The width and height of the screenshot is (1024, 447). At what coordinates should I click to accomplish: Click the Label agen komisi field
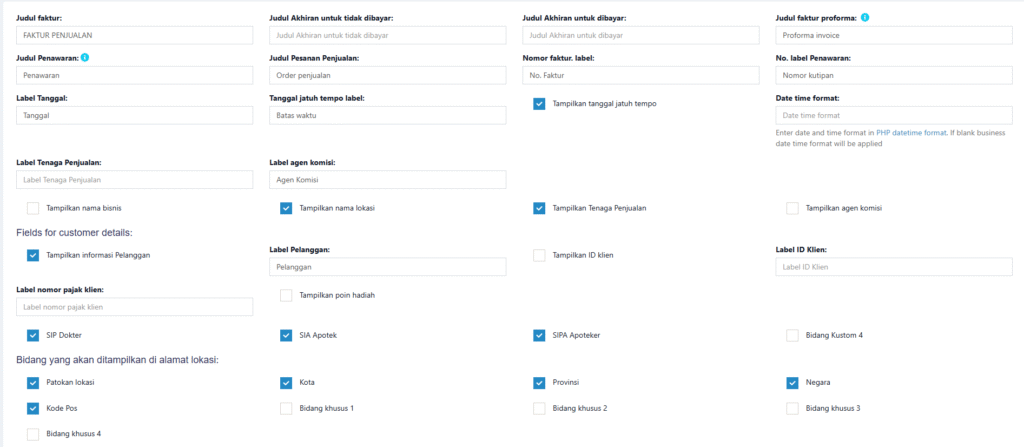click(388, 180)
